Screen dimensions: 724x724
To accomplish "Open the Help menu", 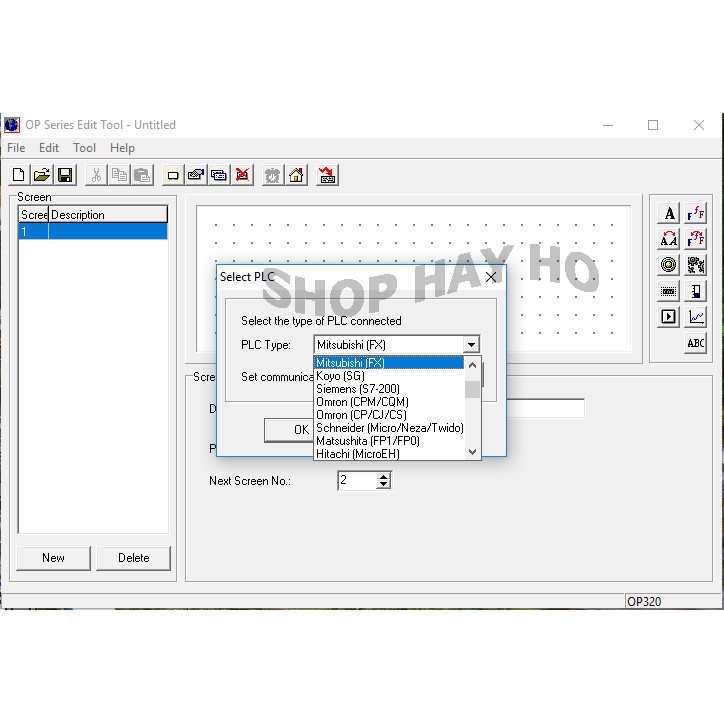I will pyautogui.click(x=122, y=148).
